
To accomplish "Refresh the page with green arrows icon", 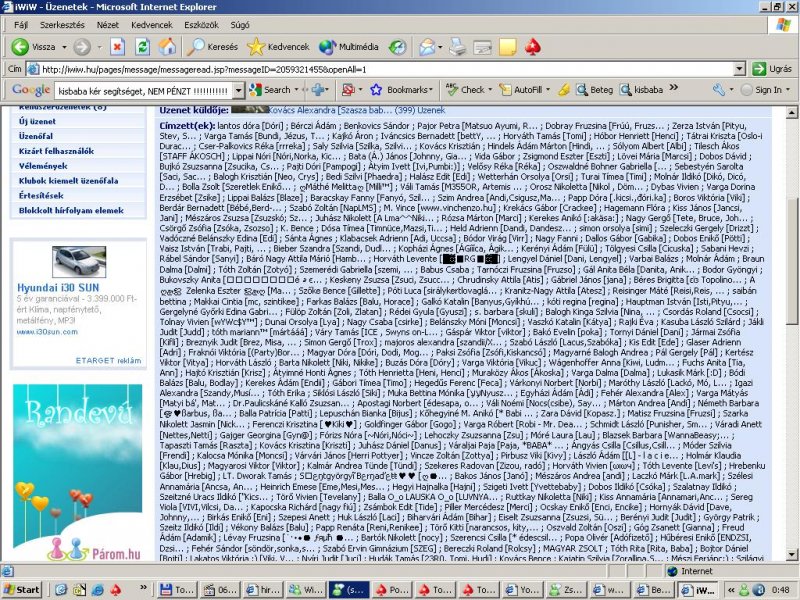I will click(142, 47).
